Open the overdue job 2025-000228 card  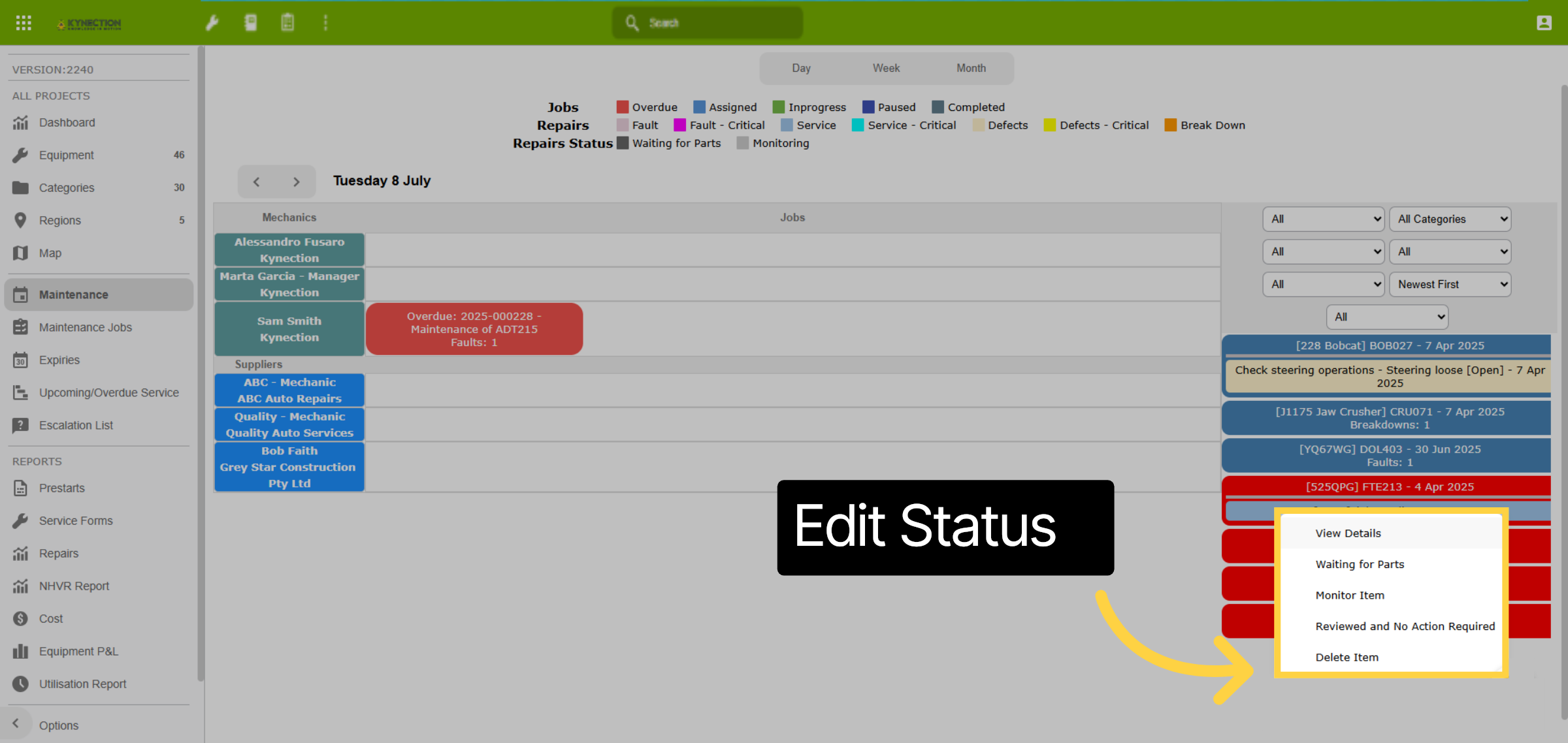[474, 329]
